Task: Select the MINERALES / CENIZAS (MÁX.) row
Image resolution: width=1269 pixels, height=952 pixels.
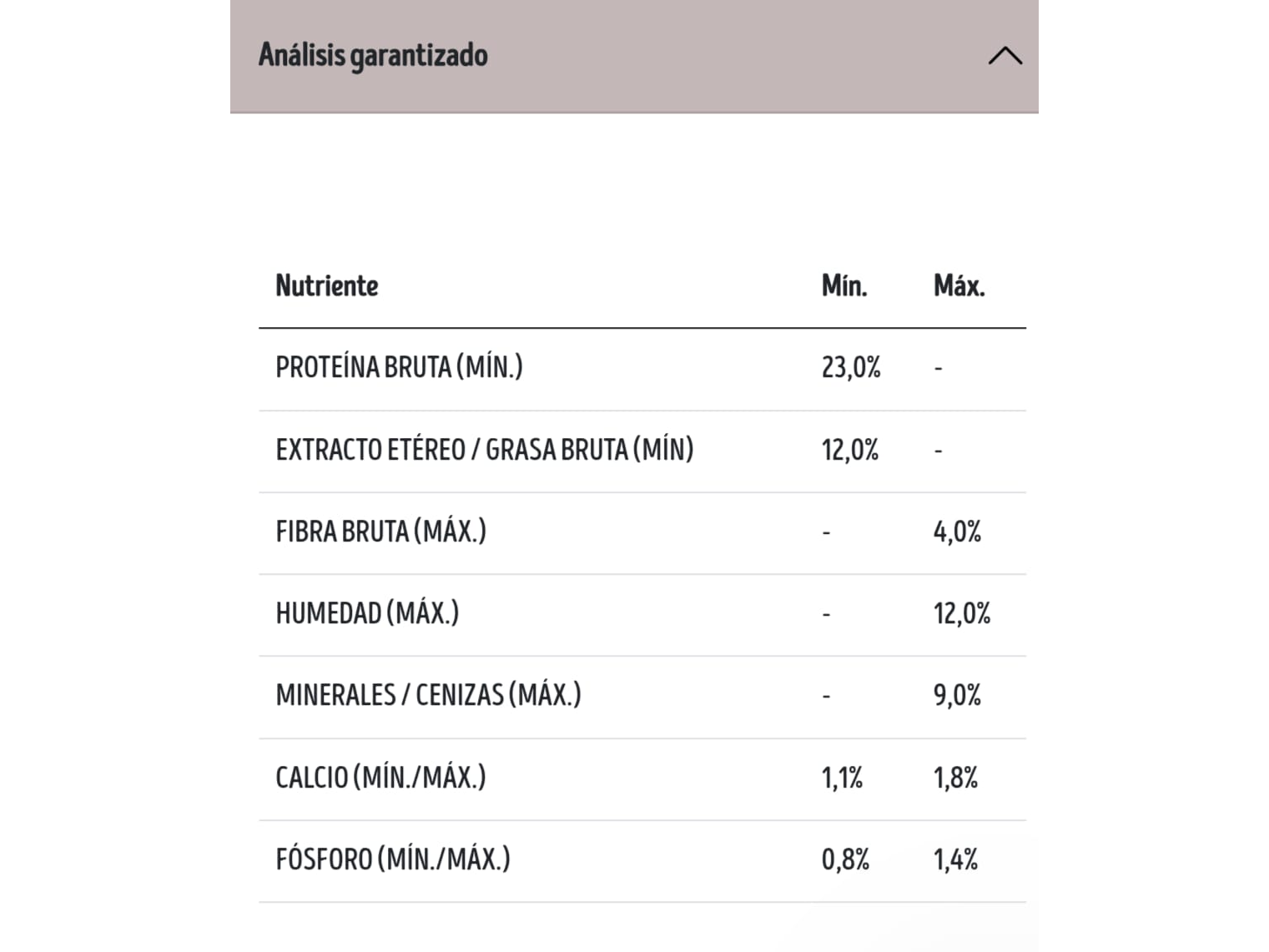Action: (642, 697)
